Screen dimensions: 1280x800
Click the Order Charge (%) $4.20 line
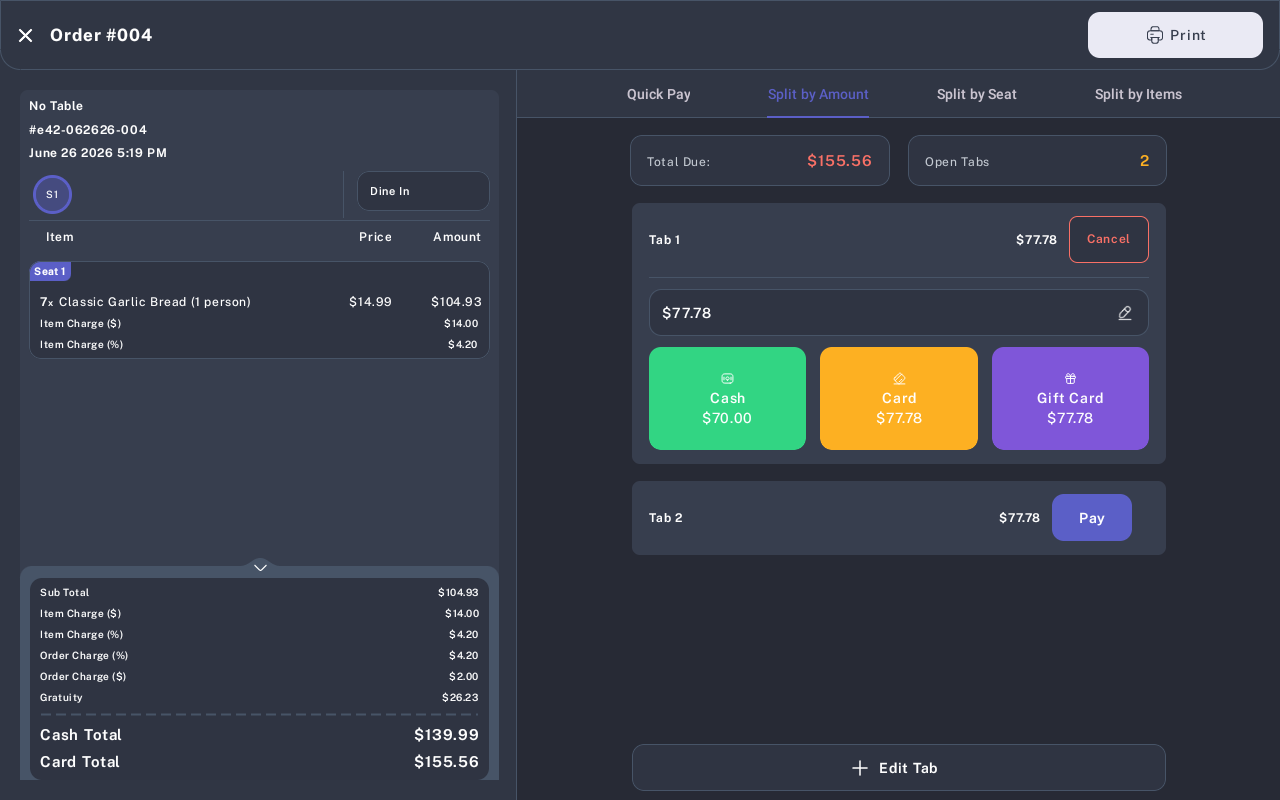coord(259,655)
